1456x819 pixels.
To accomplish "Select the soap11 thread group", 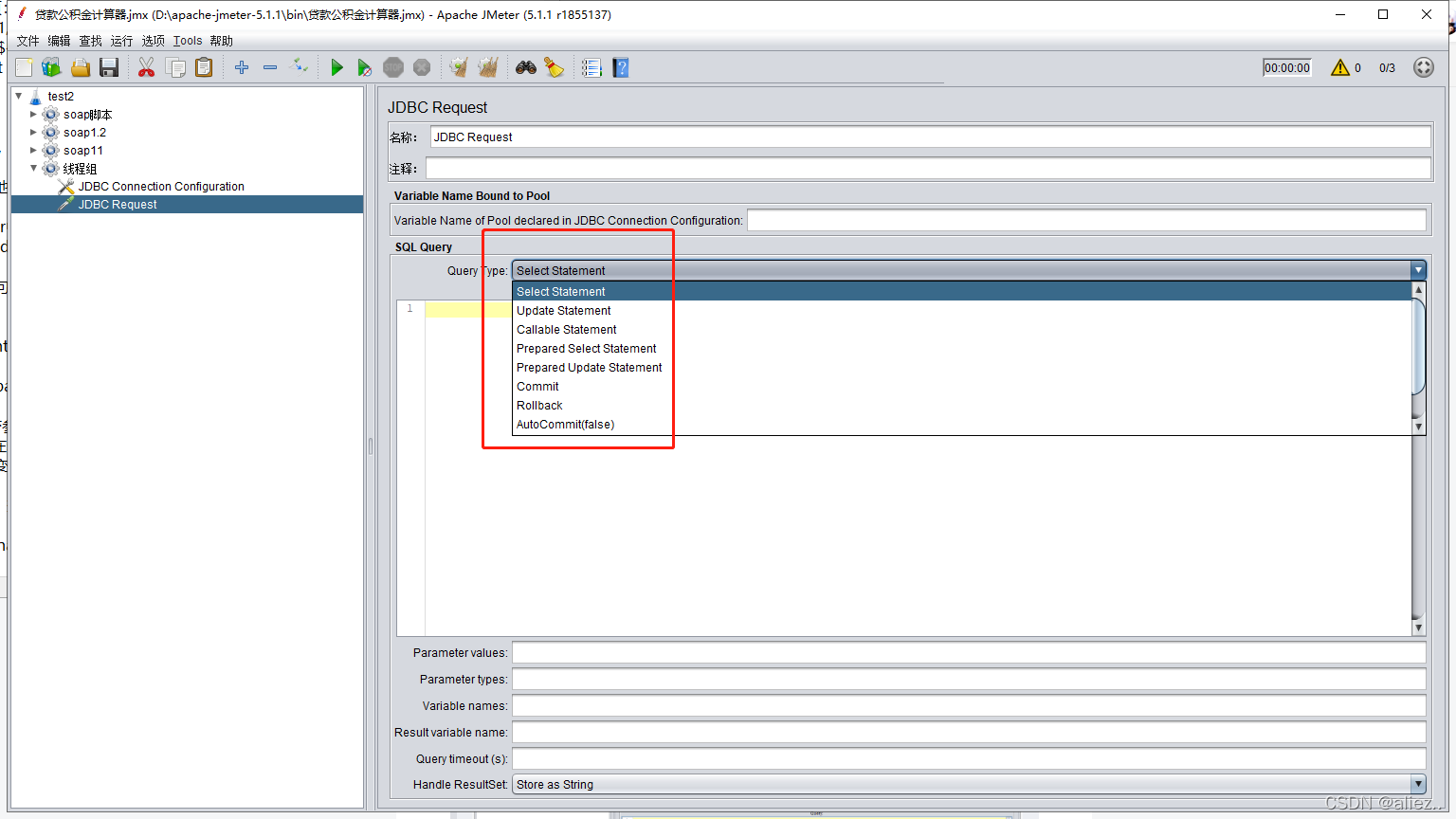I will click(x=83, y=151).
